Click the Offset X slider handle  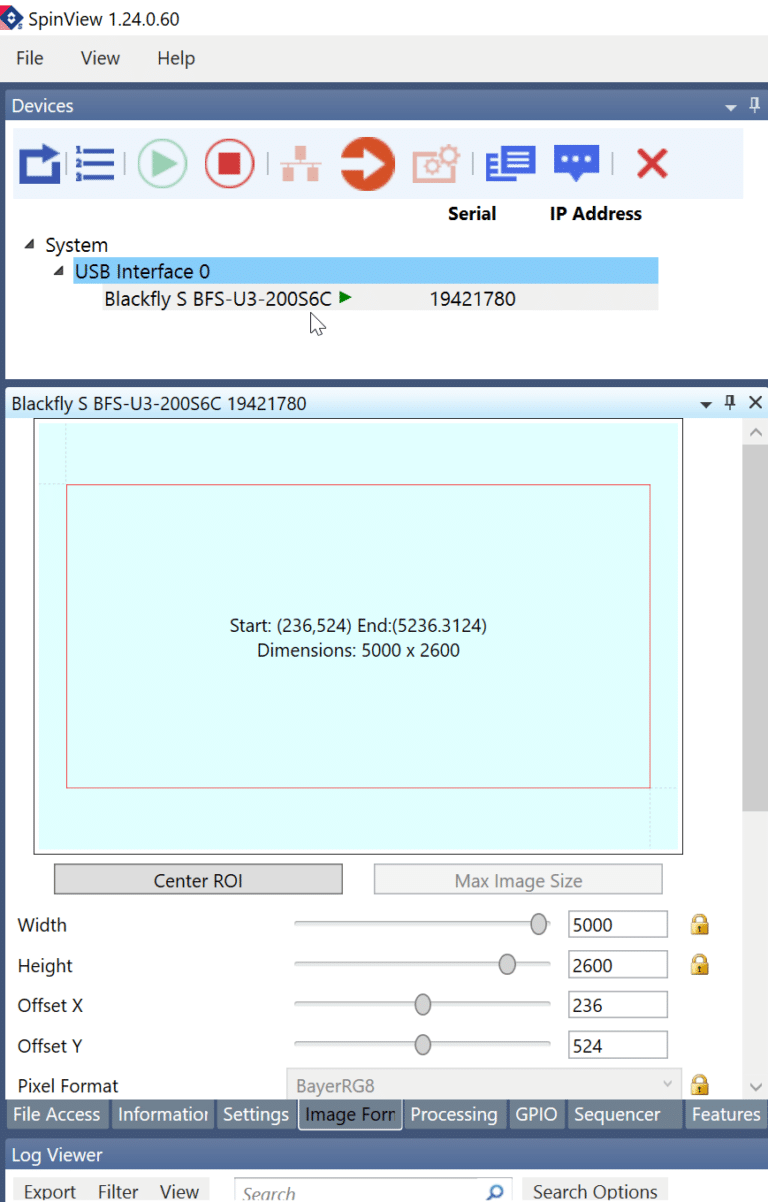click(423, 1004)
